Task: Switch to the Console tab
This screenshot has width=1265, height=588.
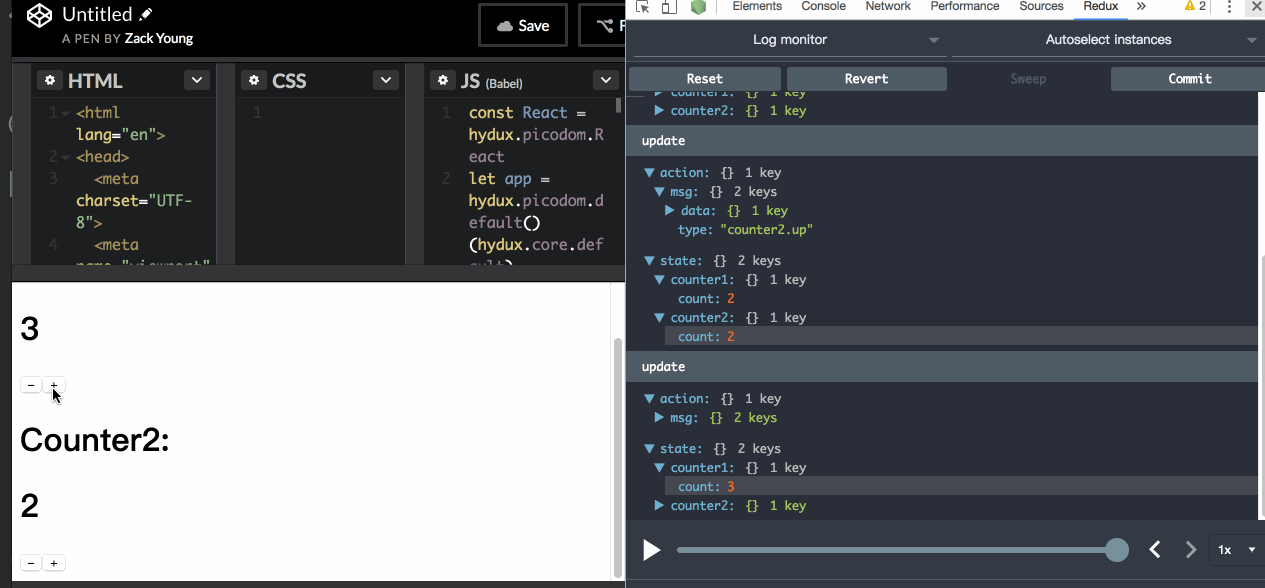Action: pos(823,7)
